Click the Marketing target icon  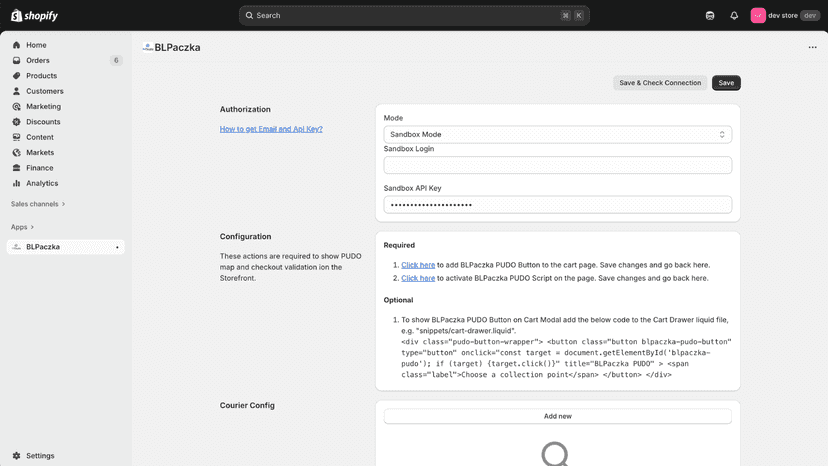click(16, 106)
